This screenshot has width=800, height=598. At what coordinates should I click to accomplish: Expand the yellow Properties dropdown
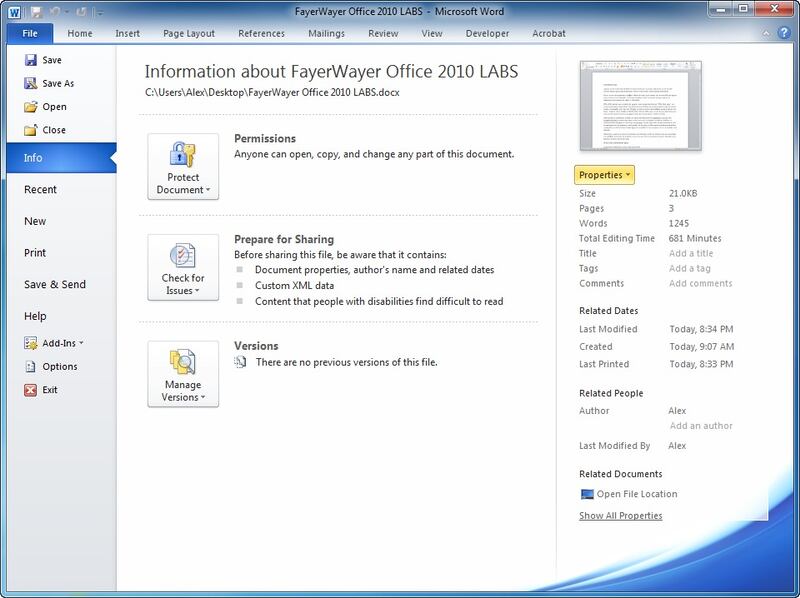604,175
